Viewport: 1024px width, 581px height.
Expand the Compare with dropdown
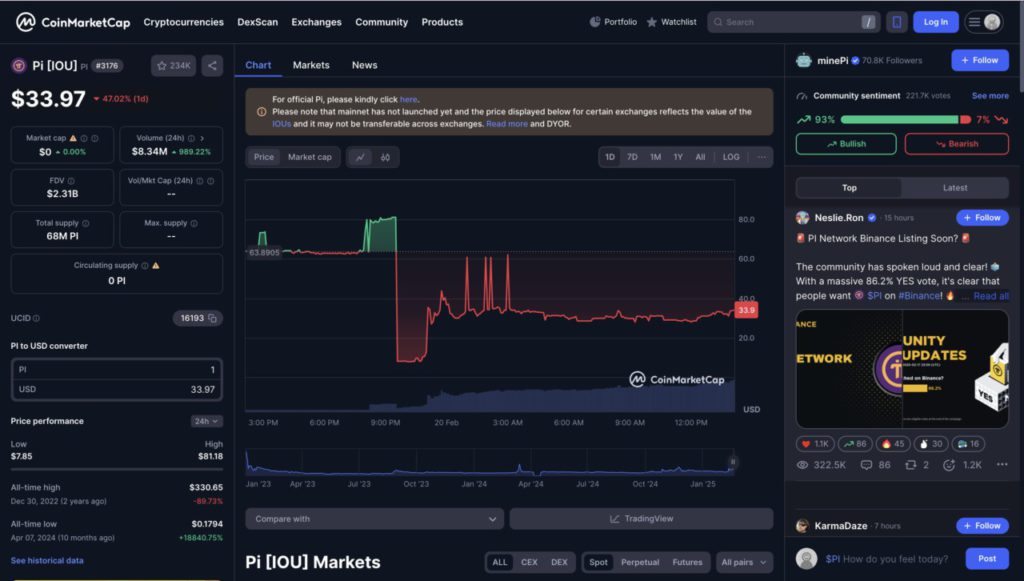coord(372,518)
